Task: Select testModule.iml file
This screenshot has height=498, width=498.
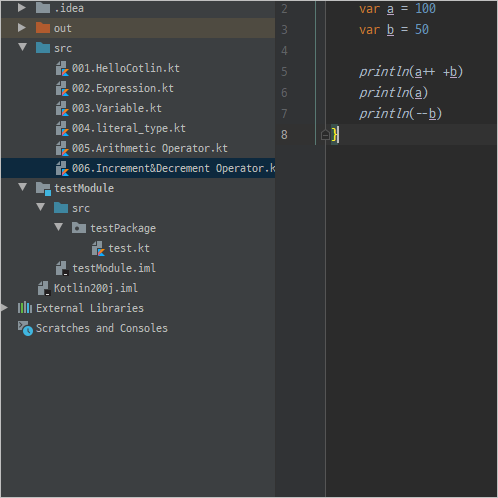Action: click(138, 268)
